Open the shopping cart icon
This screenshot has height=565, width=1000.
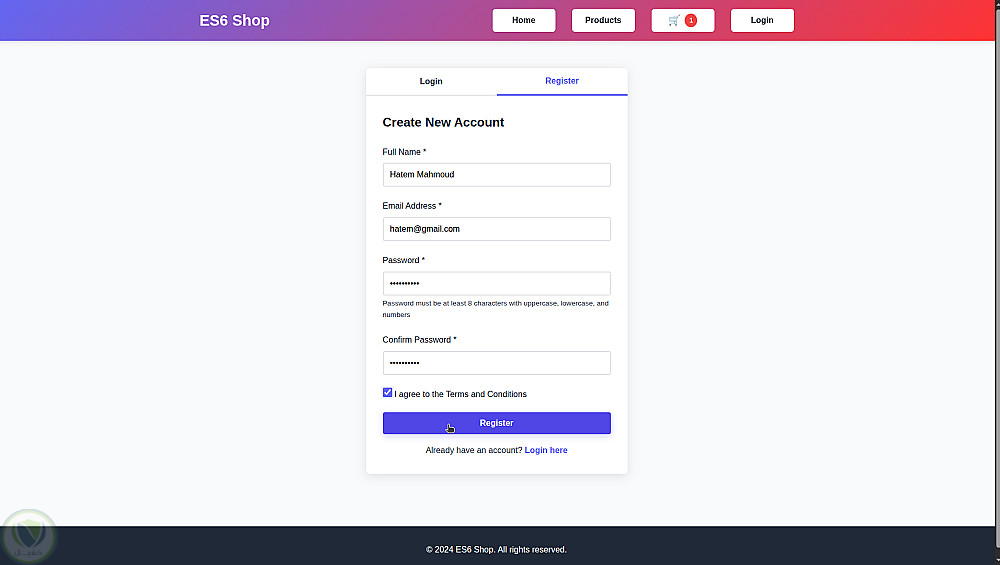674,21
